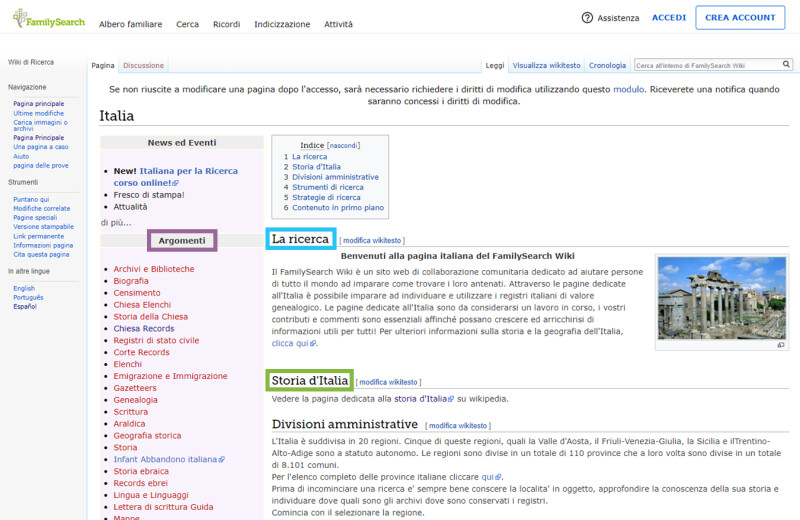Open Puntano qui tool link
This screenshot has height=520, width=800.
31,200
